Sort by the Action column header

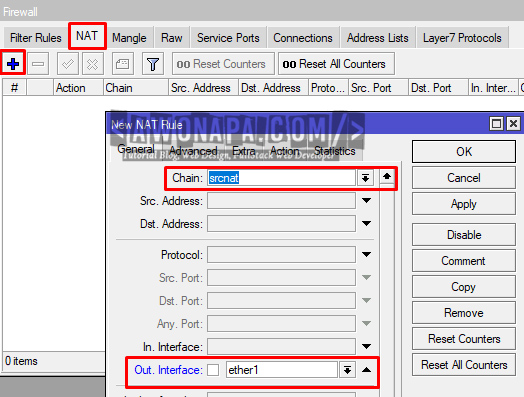(x=78, y=88)
